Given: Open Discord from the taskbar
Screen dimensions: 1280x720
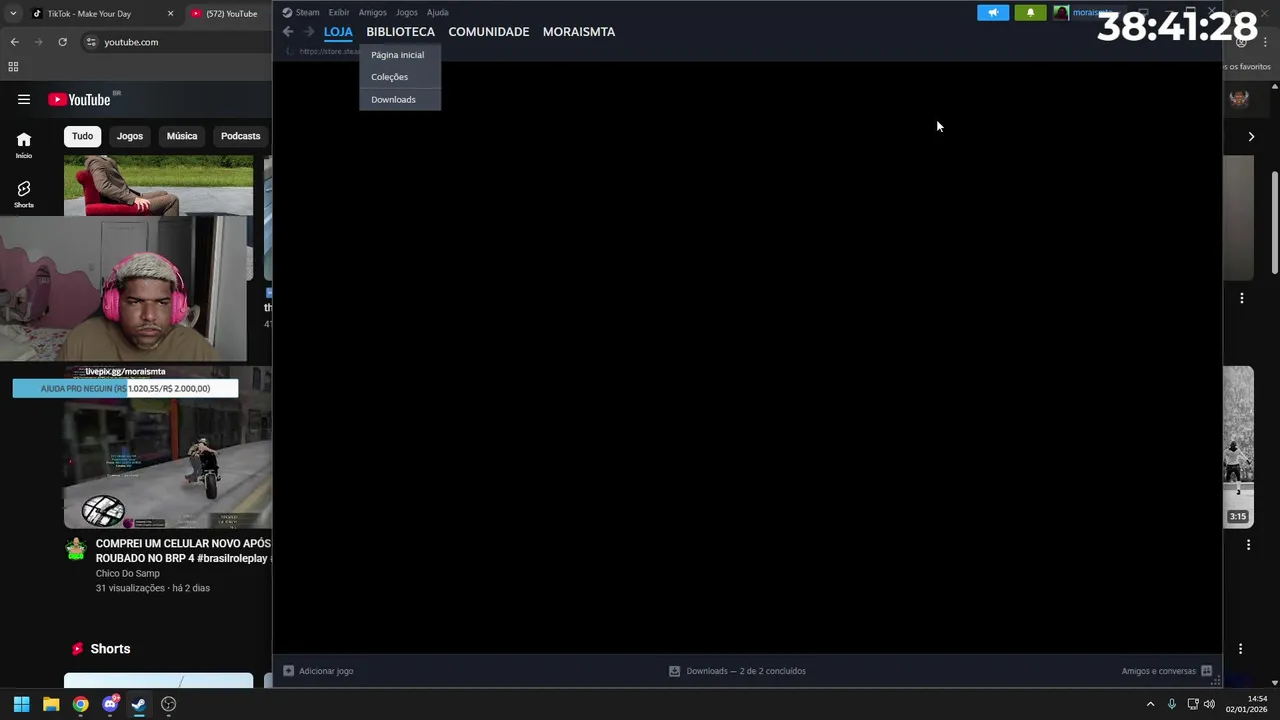Looking at the screenshot, I should (x=110, y=704).
